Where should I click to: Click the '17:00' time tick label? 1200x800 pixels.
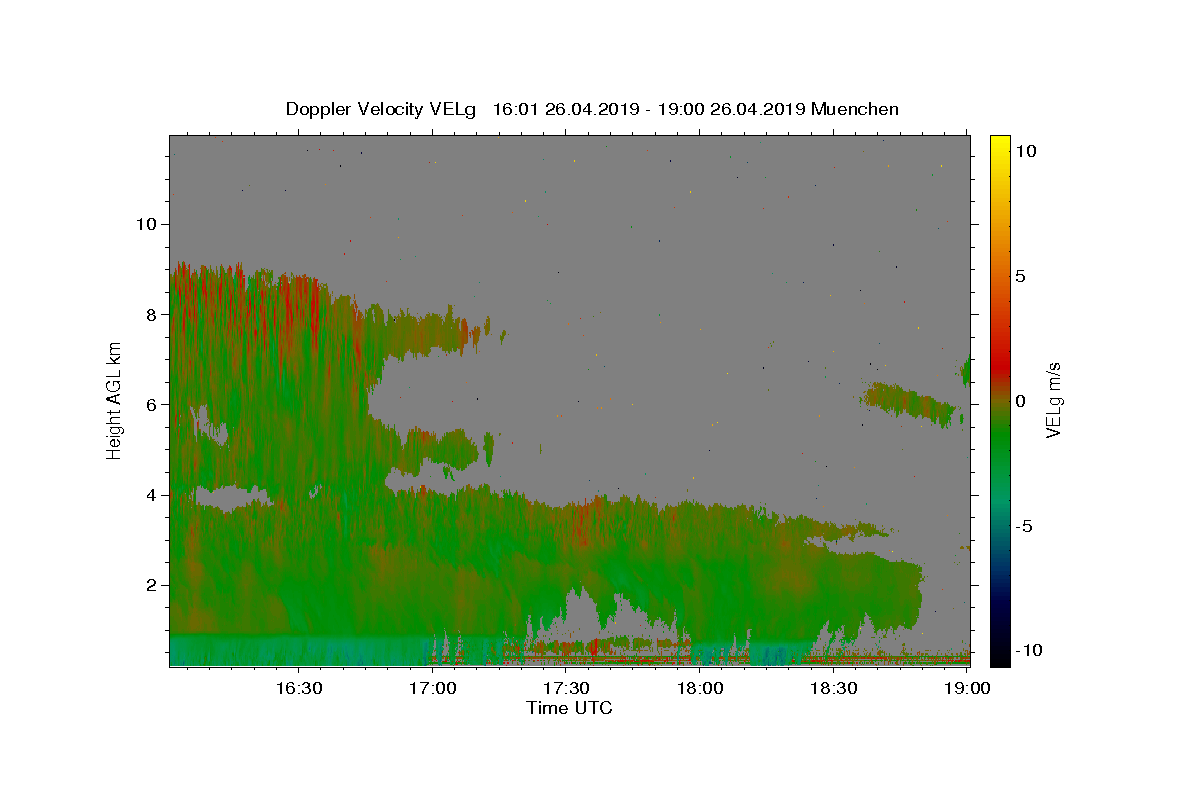tap(432, 689)
